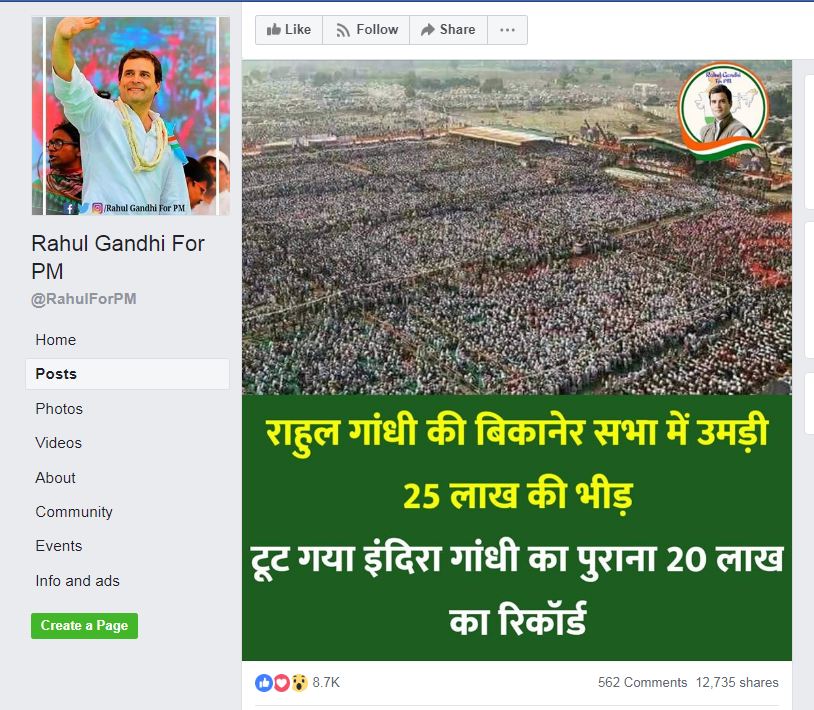Open the Photos section
Image resolution: width=814 pixels, height=710 pixels.
point(59,409)
